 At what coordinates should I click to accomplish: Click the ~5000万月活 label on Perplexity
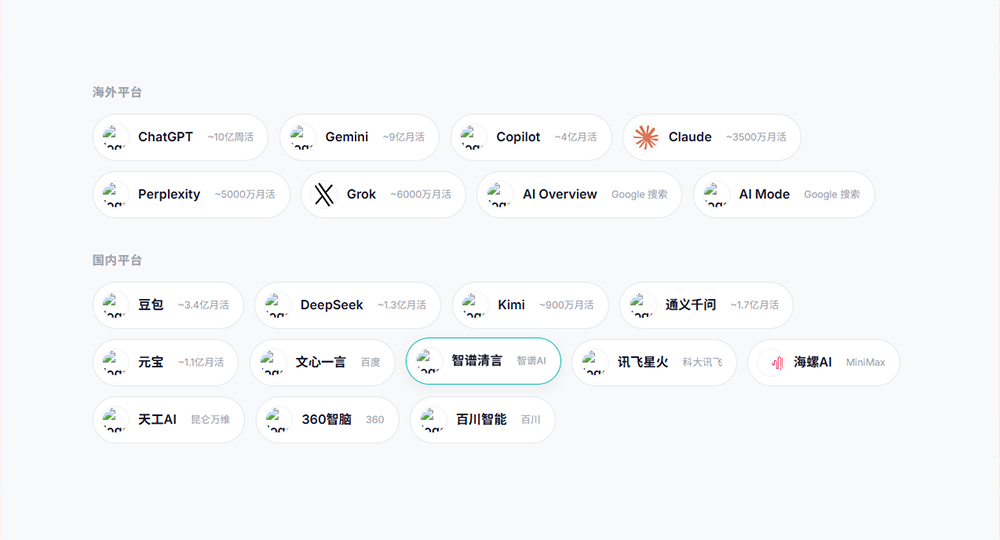tap(245, 194)
